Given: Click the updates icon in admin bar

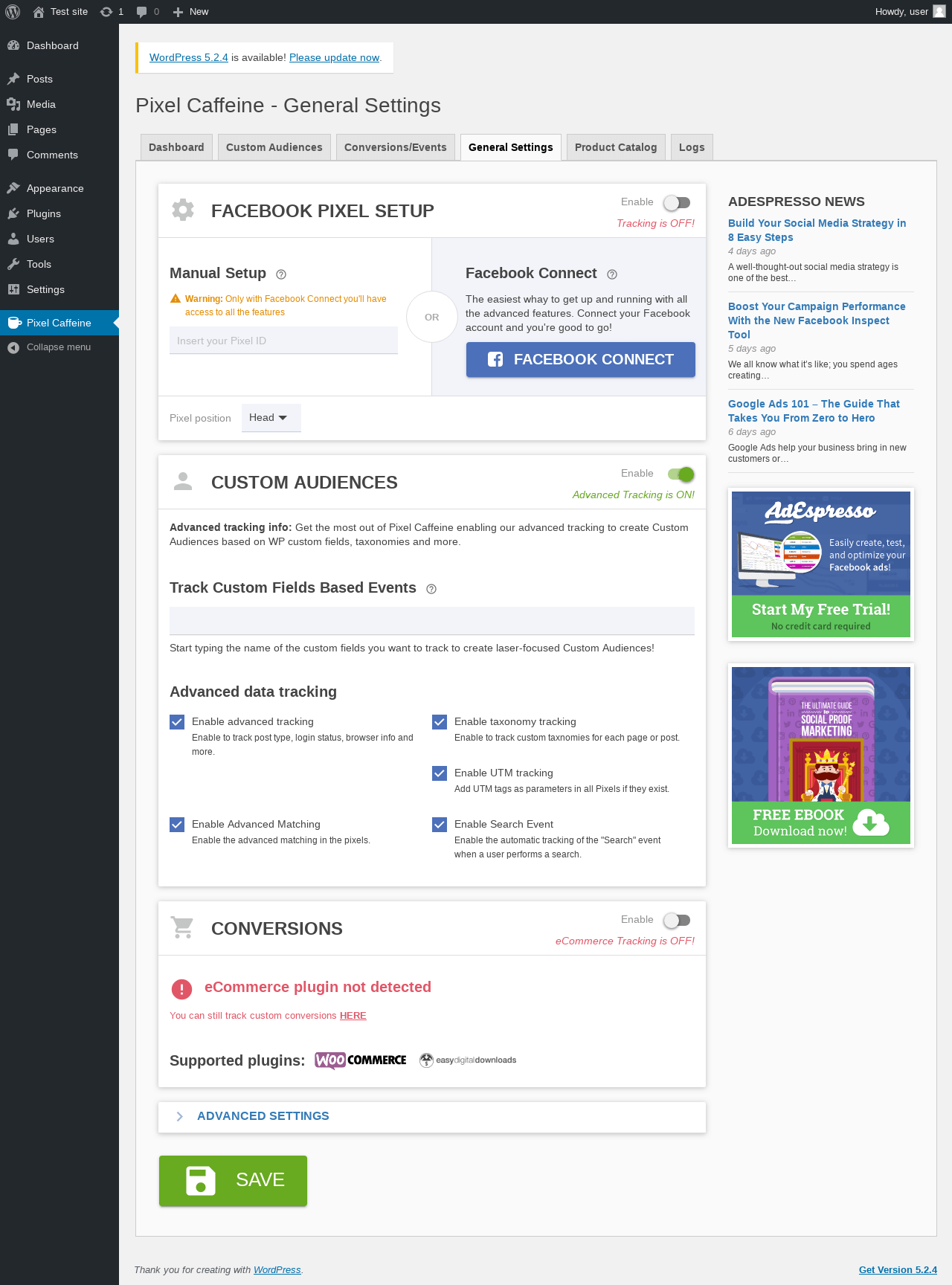Looking at the screenshot, I should coord(112,12).
